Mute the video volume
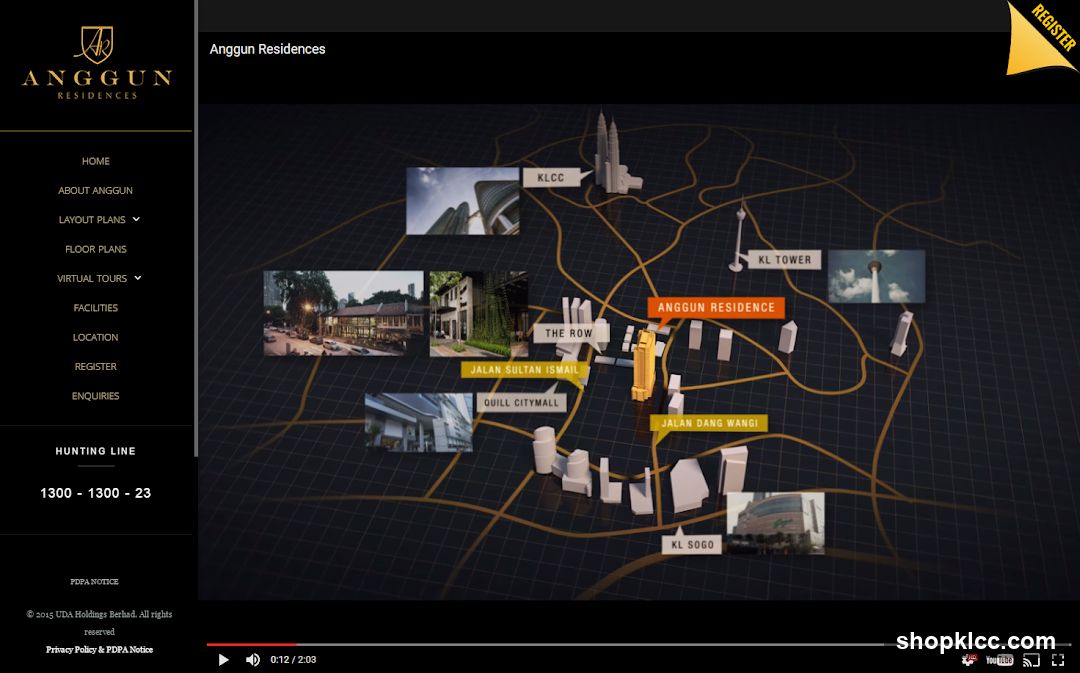The width and height of the screenshot is (1080, 673). point(253,660)
